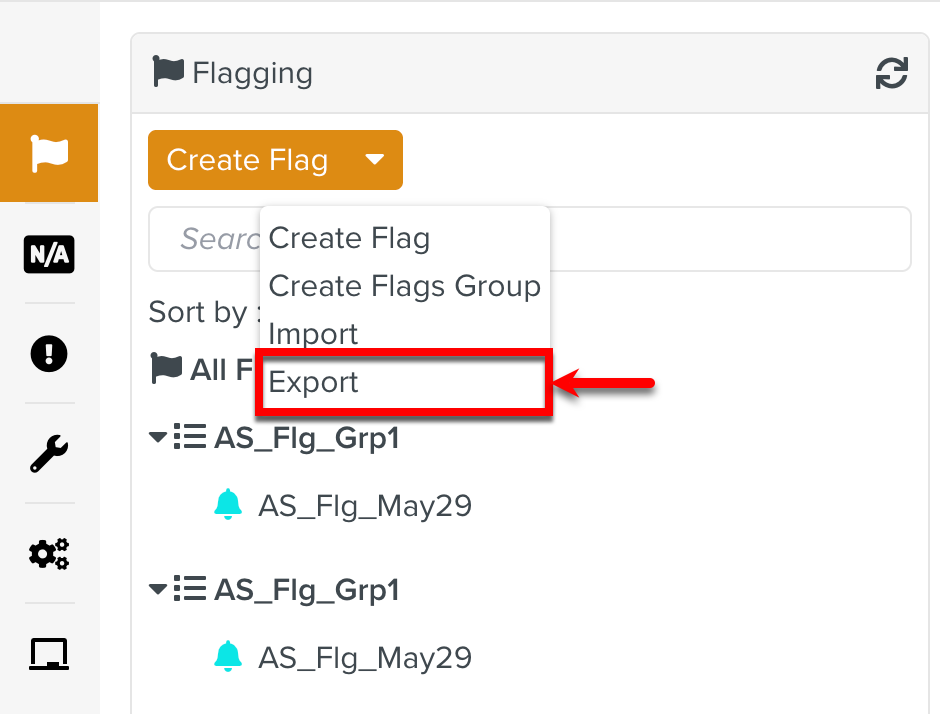Click the bell icon of the lower AS_Flg_May29
This screenshot has height=714, width=940.
[228, 656]
